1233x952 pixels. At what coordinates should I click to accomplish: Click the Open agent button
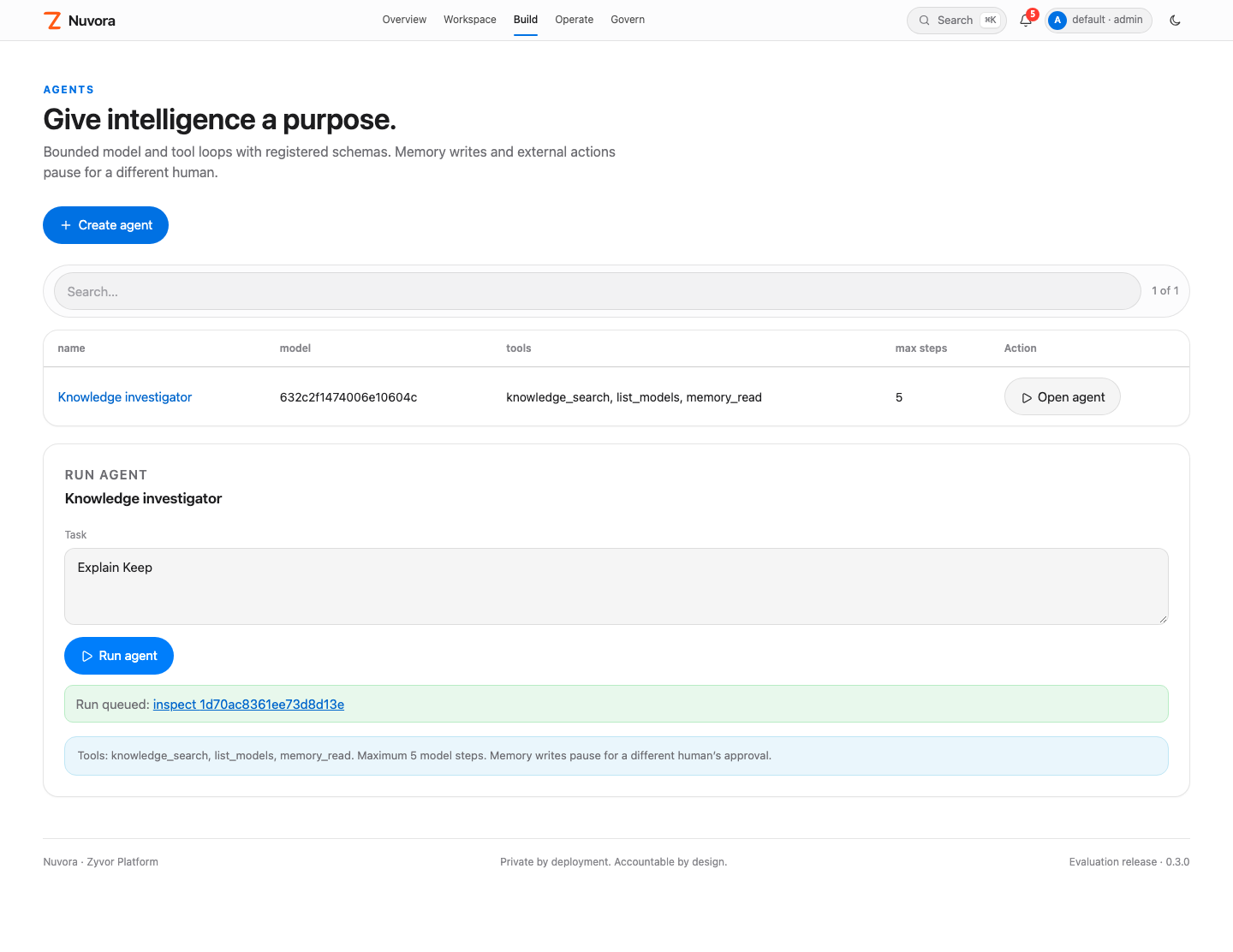tap(1063, 396)
